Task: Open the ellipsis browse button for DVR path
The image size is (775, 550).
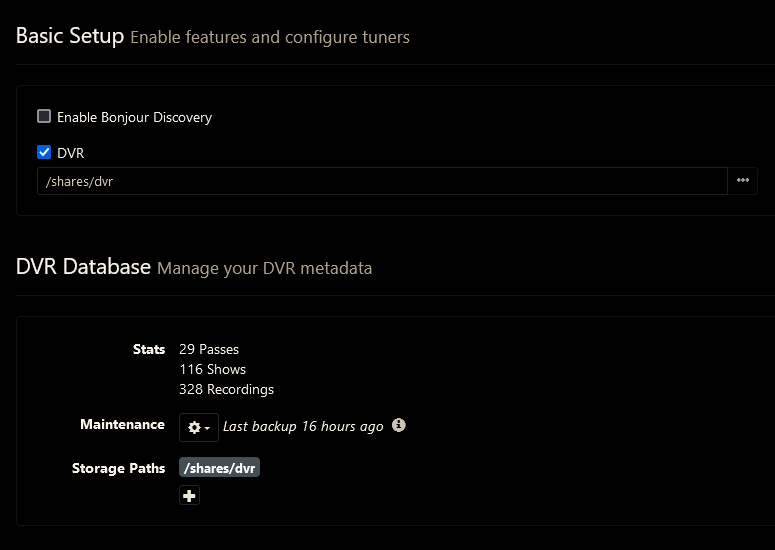Action: coord(742,181)
